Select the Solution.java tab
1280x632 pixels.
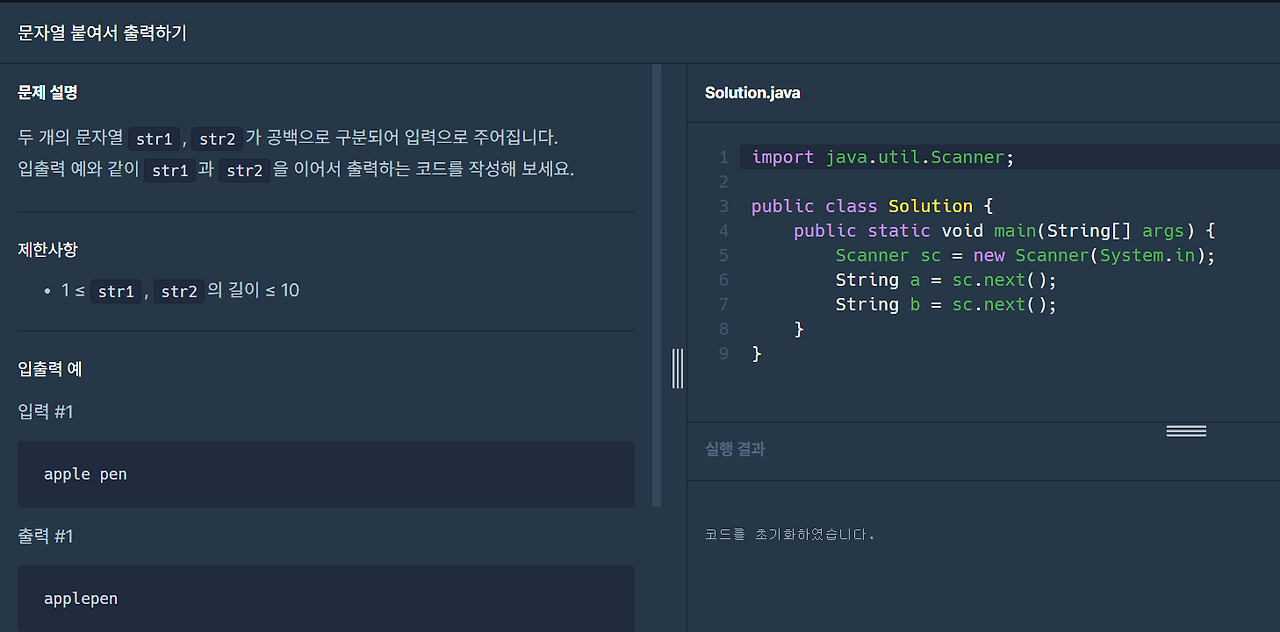[752, 92]
